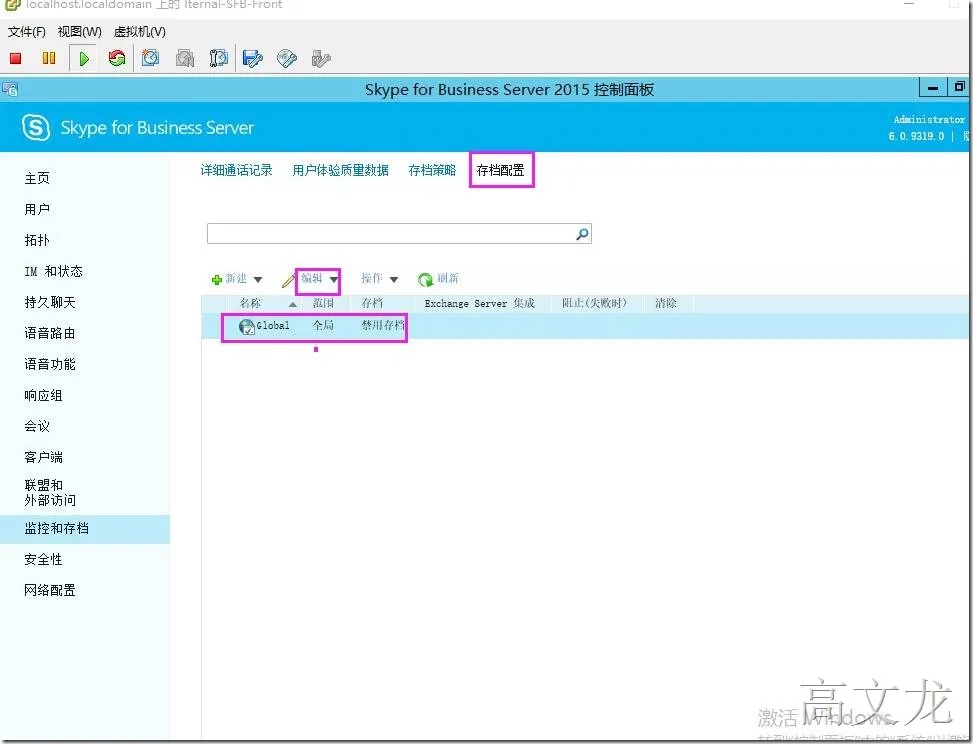Click the snapshot manager toolbar icon
The width and height of the screenshot is (973, 744).
tap(218, 58)
